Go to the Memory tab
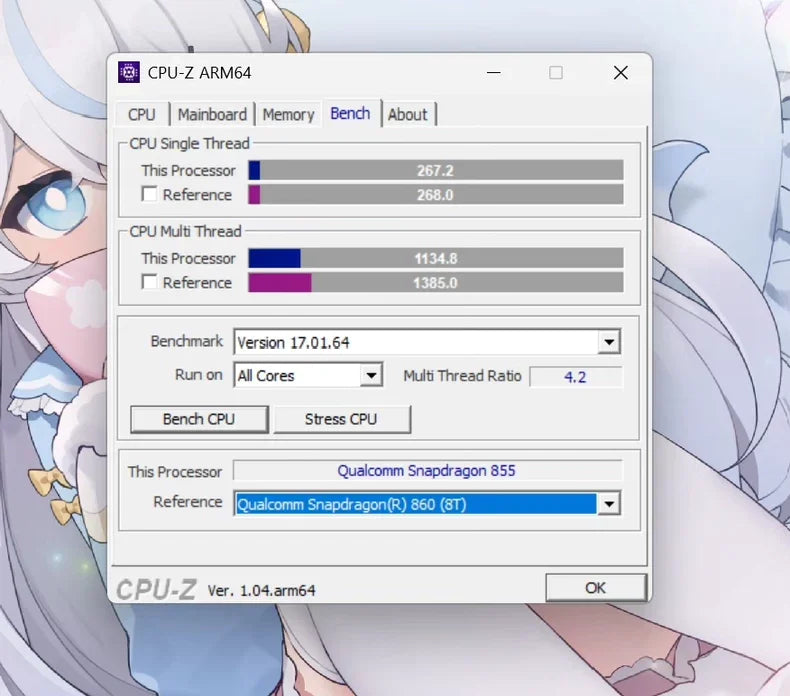The height and width of the screenshot is (696, 790). coord(288,114)
